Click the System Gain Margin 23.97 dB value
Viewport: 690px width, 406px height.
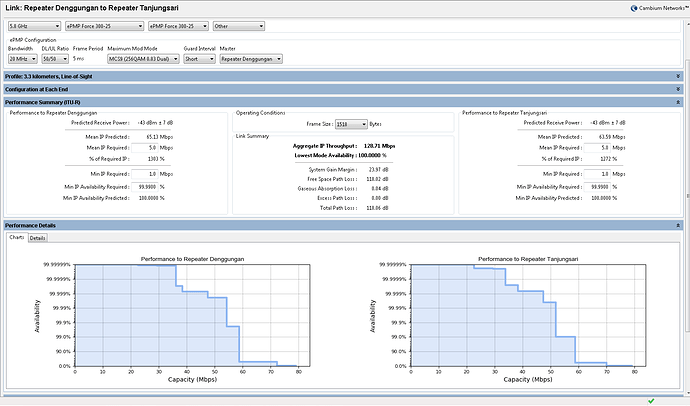pyautogui.click(x=379, y=169)
